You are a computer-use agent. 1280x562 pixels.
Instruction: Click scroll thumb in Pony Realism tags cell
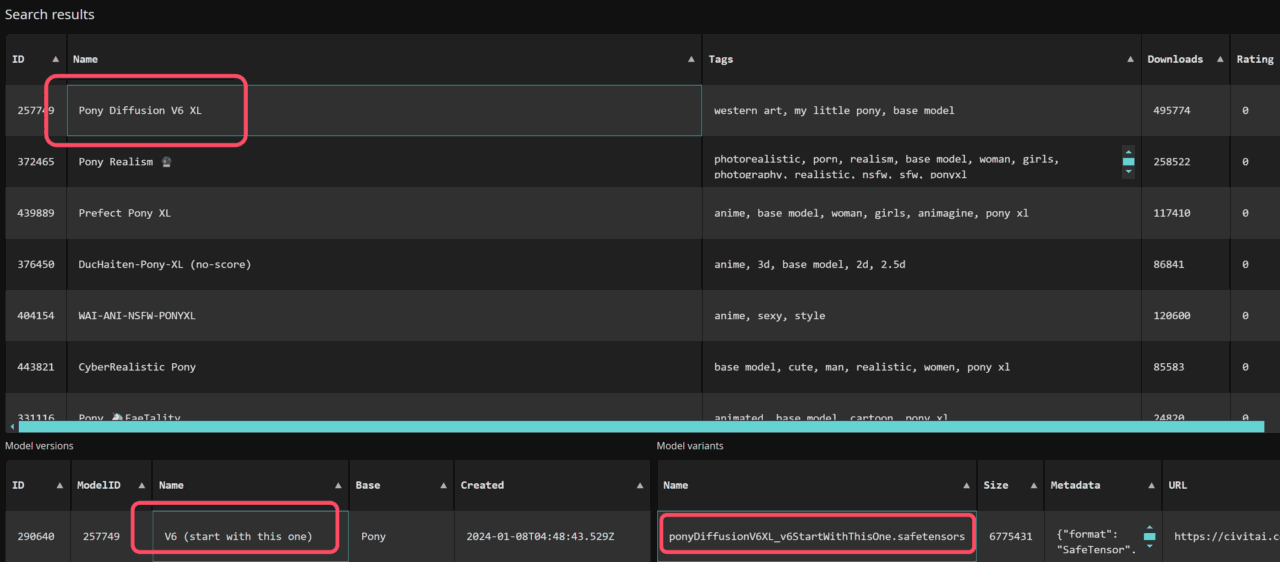tap(1129, 161)
